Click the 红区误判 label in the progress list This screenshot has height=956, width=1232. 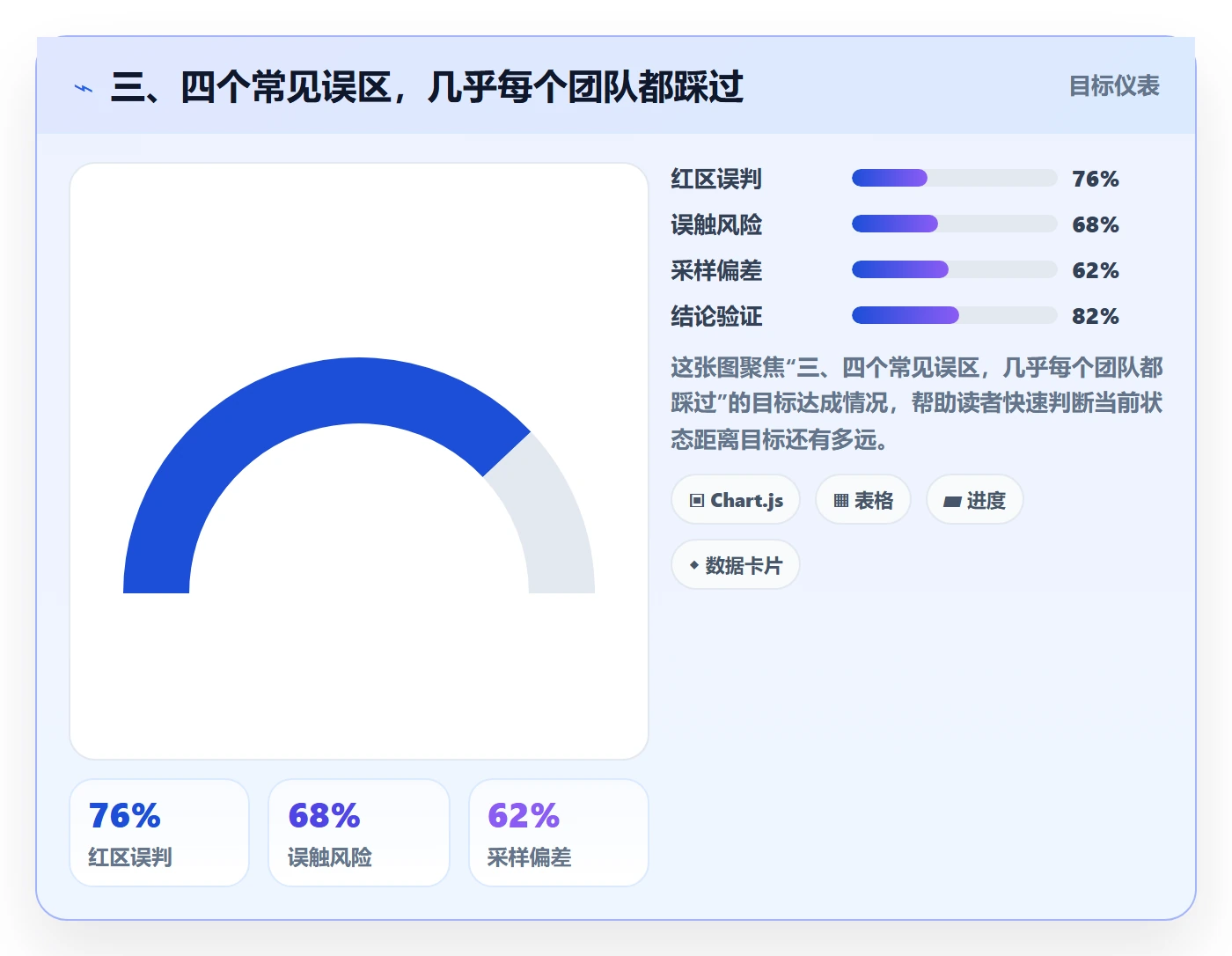coord(716,179)
